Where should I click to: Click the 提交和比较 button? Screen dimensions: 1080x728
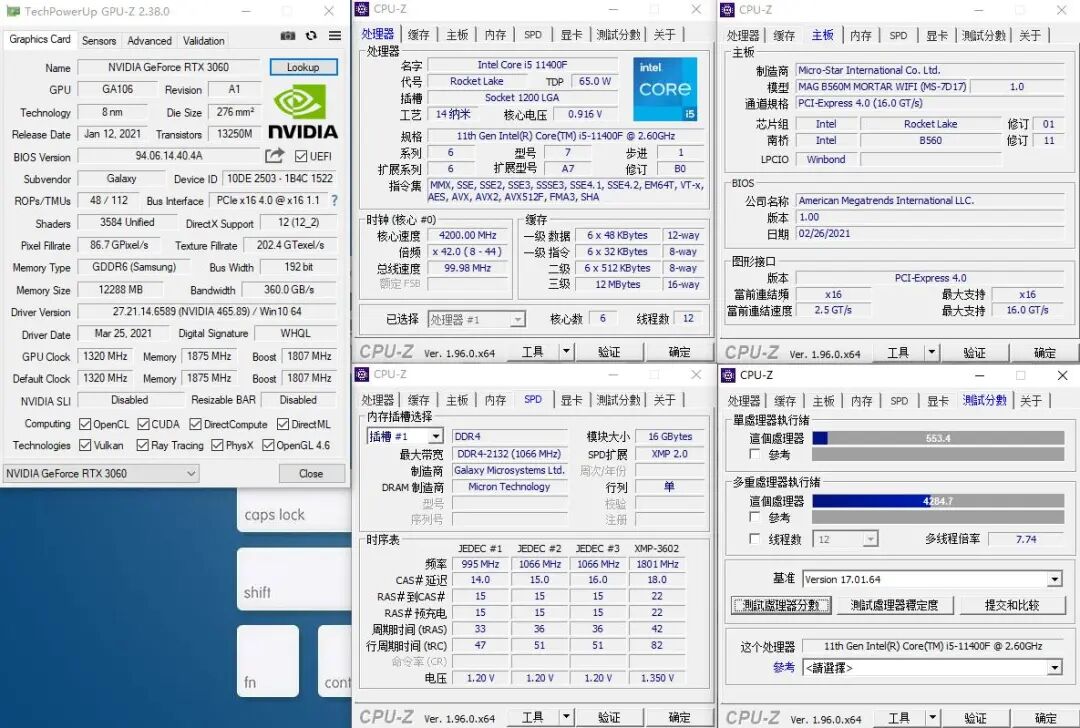pyautogui.click(x=1011, y=605)
